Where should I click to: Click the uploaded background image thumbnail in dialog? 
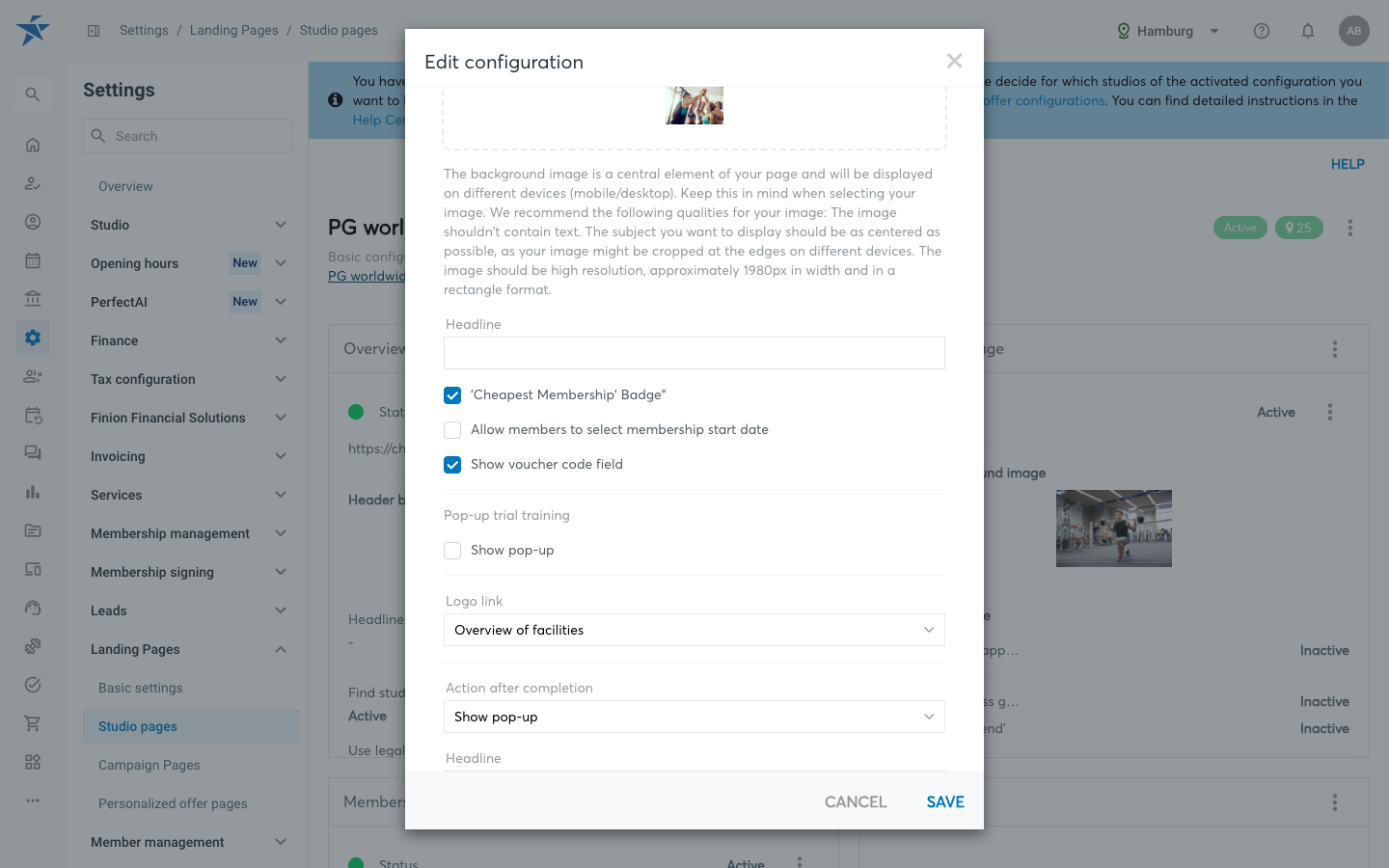[694, 105]
